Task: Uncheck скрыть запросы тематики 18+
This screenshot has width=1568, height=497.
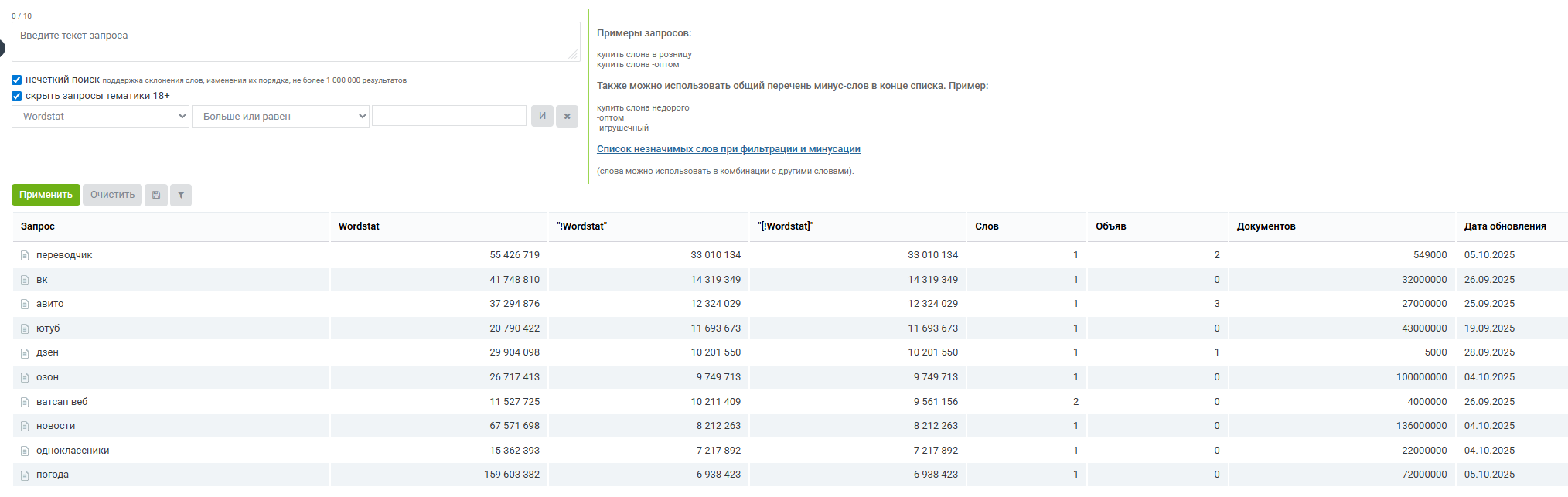Action: click(x=17, y=96)
